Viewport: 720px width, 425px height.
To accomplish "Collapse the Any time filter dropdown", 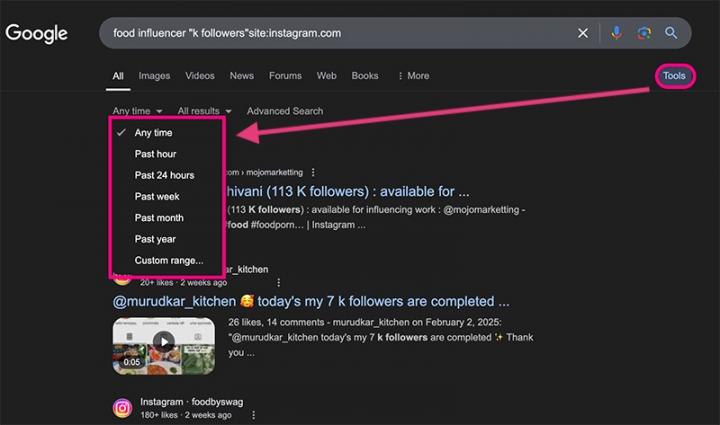I will (137, 111).
